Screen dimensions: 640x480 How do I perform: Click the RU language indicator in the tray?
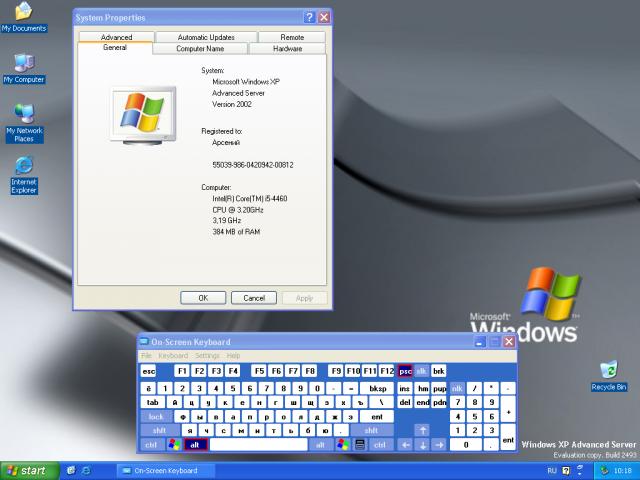(552, 471)
